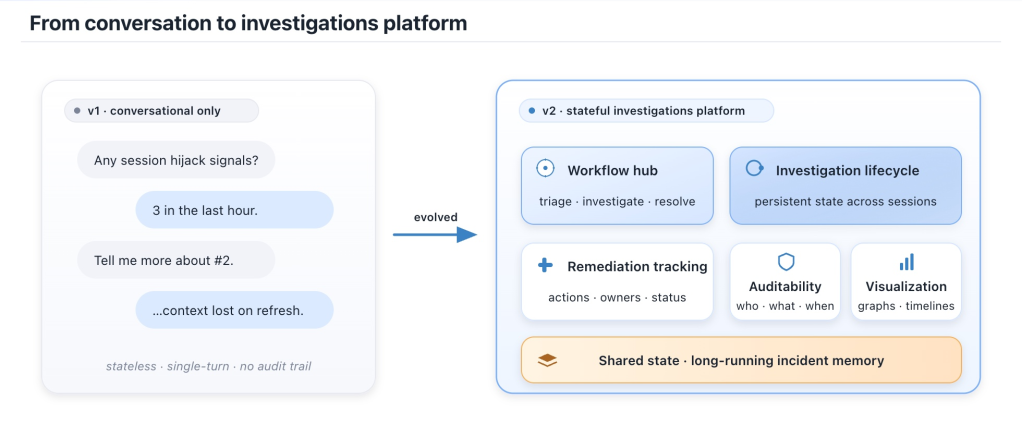Click the Auditability shield icon
This screenshot has height=435, width=1022.
786,262
